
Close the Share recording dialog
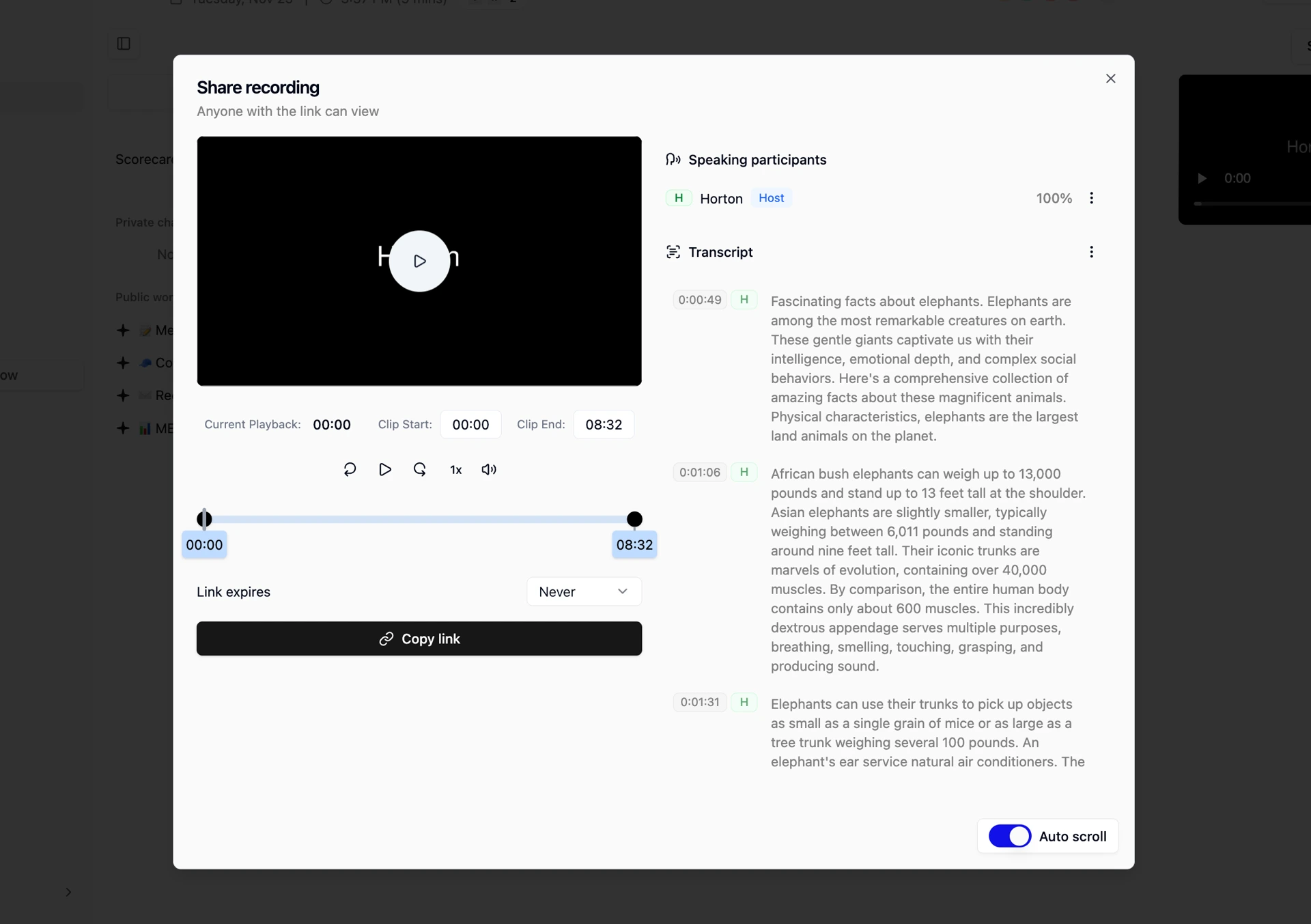(x=1110, y=79)
